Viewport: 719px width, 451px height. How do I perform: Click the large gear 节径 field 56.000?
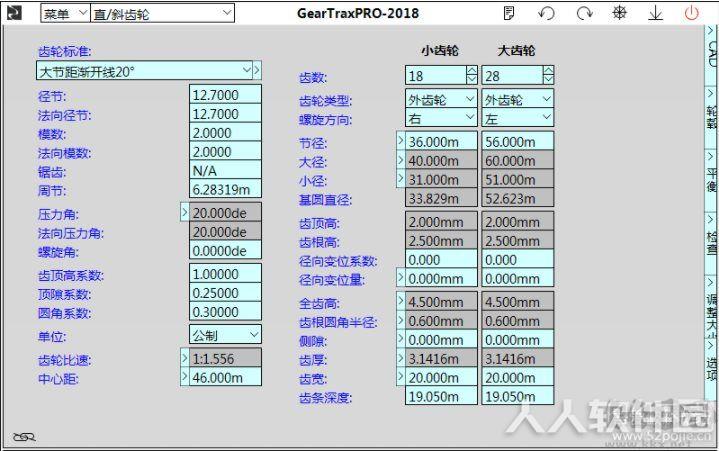[517, 141]
